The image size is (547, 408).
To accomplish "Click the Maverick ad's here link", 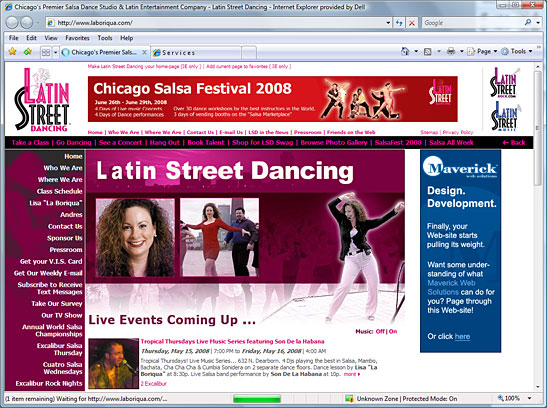I will click(x=462, y=337).
